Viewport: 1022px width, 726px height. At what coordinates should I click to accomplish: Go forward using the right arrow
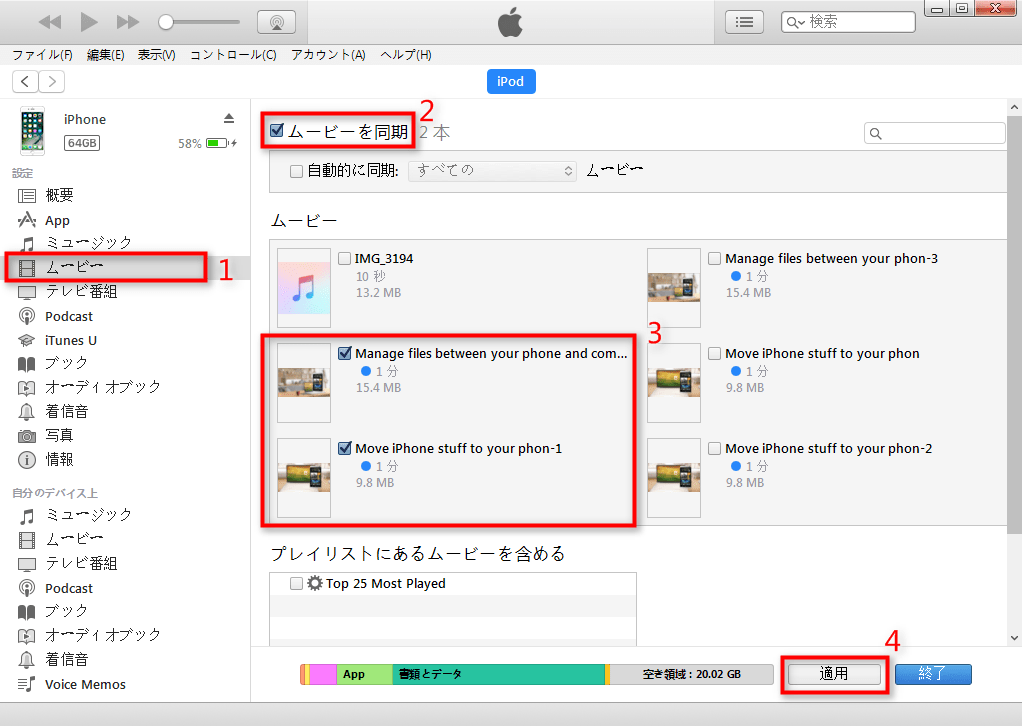pos(51,81)
